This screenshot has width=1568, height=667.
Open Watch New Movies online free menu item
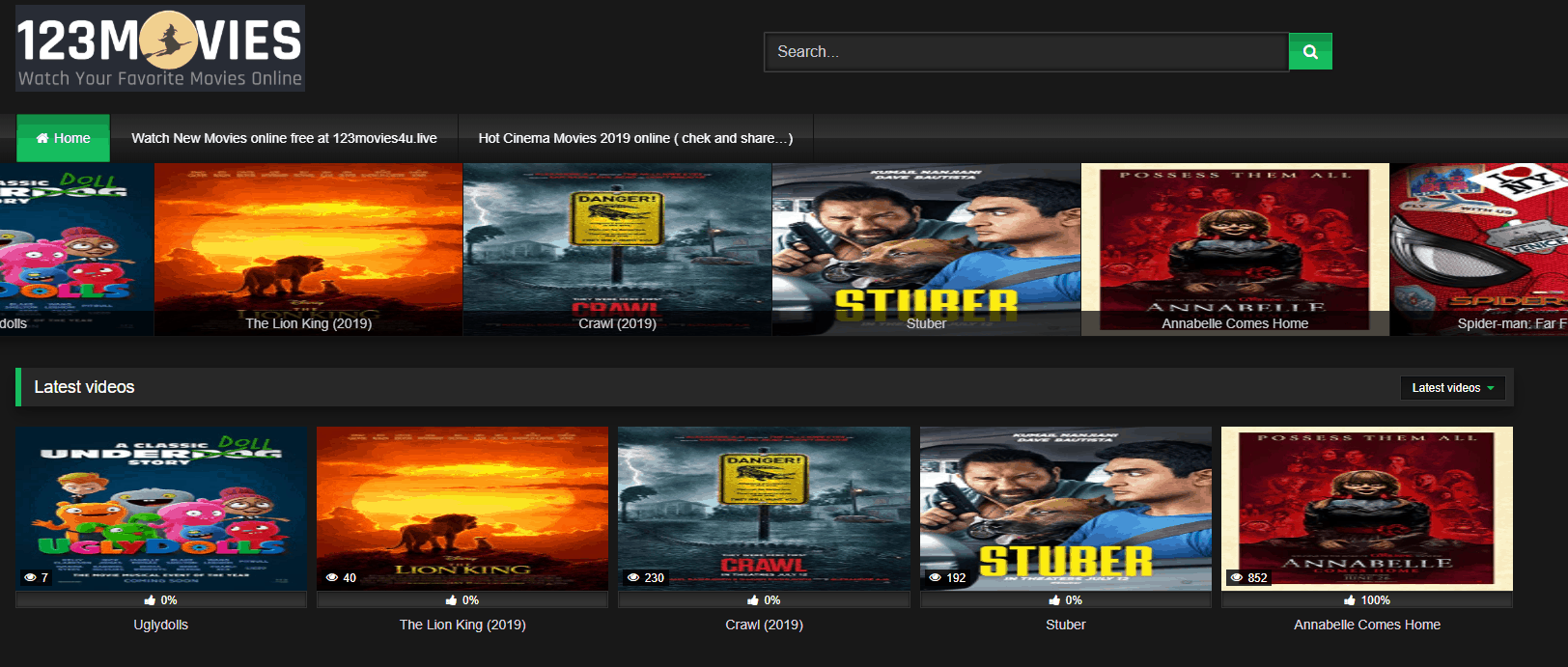[284, 138]
